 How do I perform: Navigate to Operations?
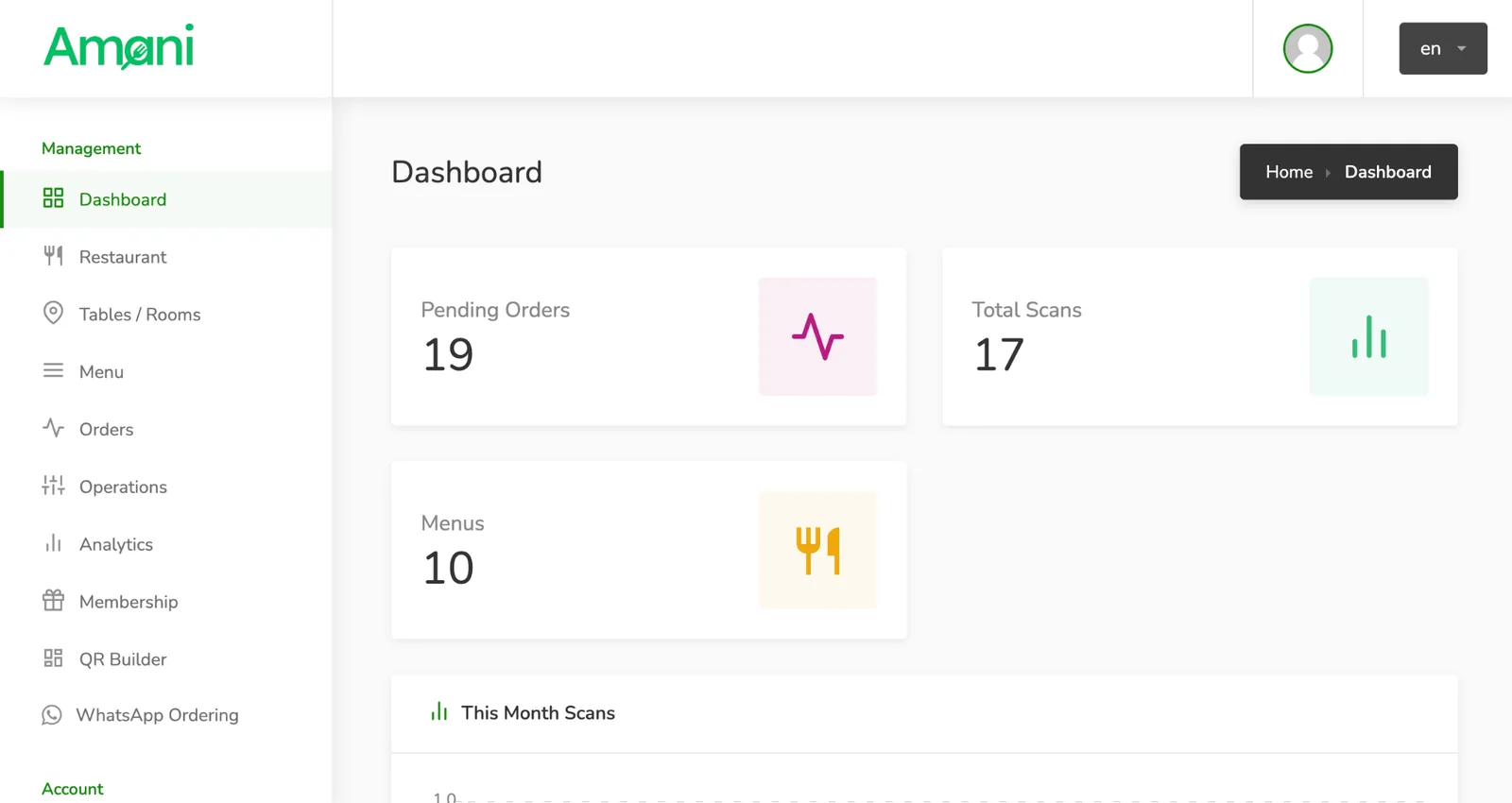(x=166, y=487)
